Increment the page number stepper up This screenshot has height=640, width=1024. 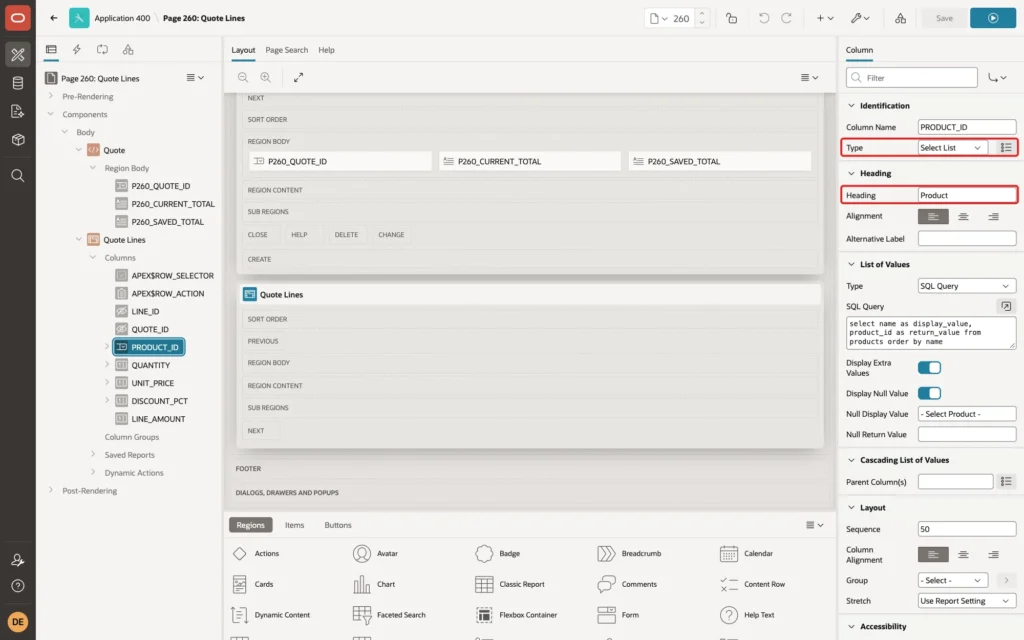702,14
